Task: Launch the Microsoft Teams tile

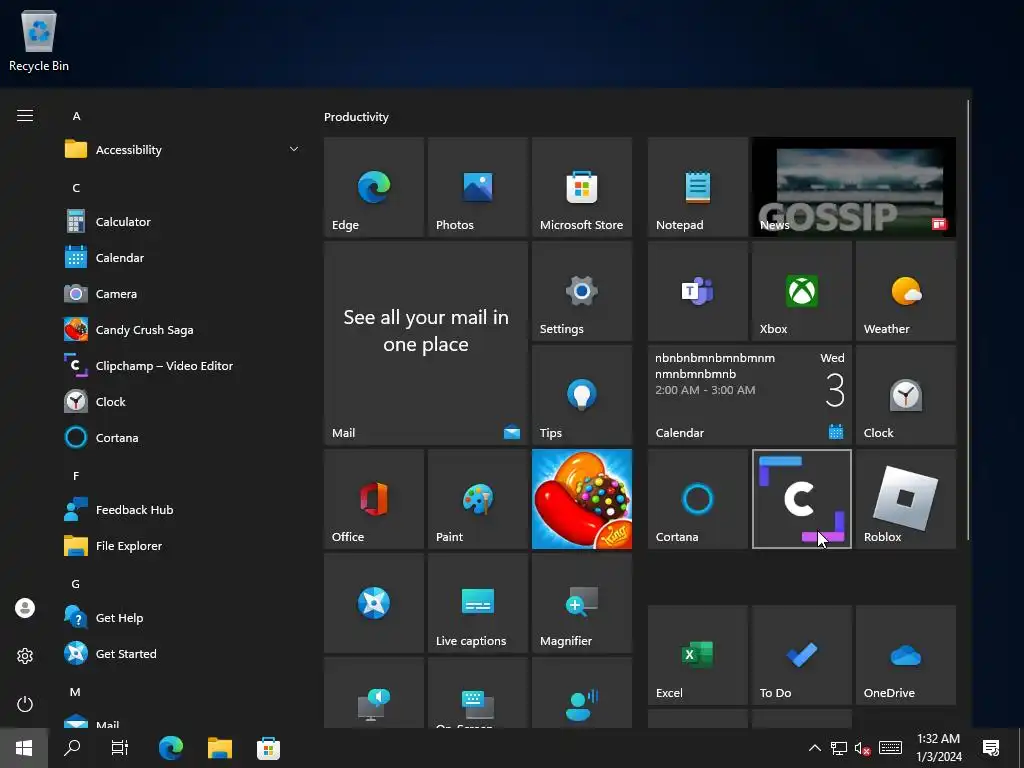Action: click(x=697, y=291)
